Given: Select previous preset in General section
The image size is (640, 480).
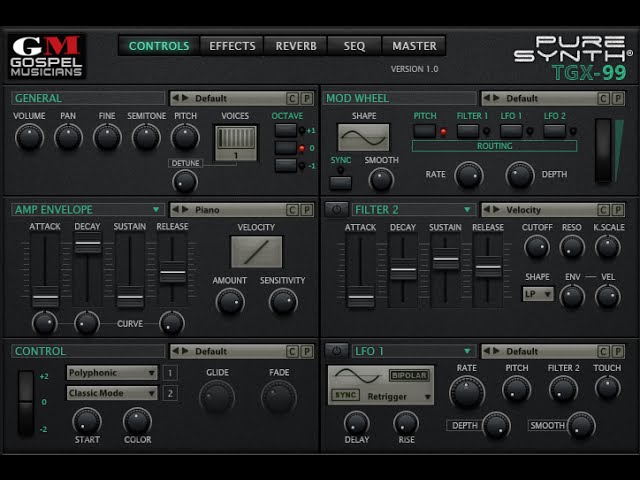Looking at the screenshot, I should click(176, 98).
